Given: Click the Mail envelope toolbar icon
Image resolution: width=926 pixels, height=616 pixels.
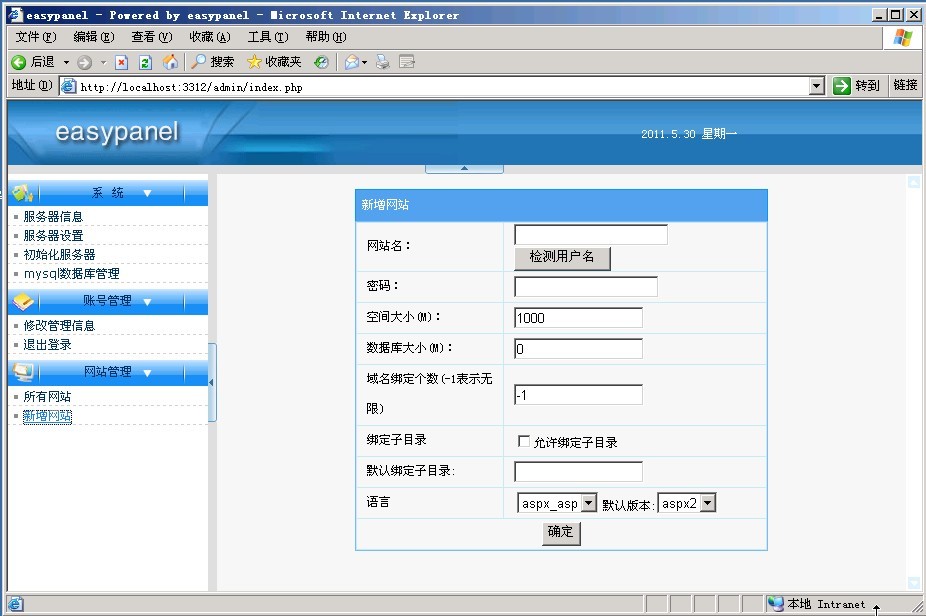Looking at the screenshot, I should (x=352, y=61).
